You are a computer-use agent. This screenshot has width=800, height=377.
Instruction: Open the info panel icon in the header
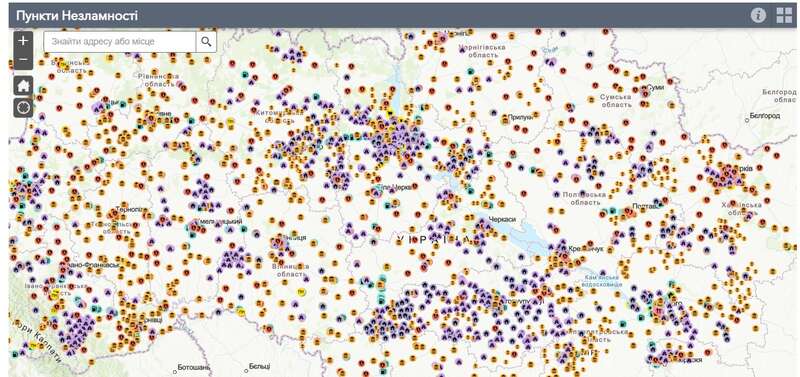[x=758, y=15]
